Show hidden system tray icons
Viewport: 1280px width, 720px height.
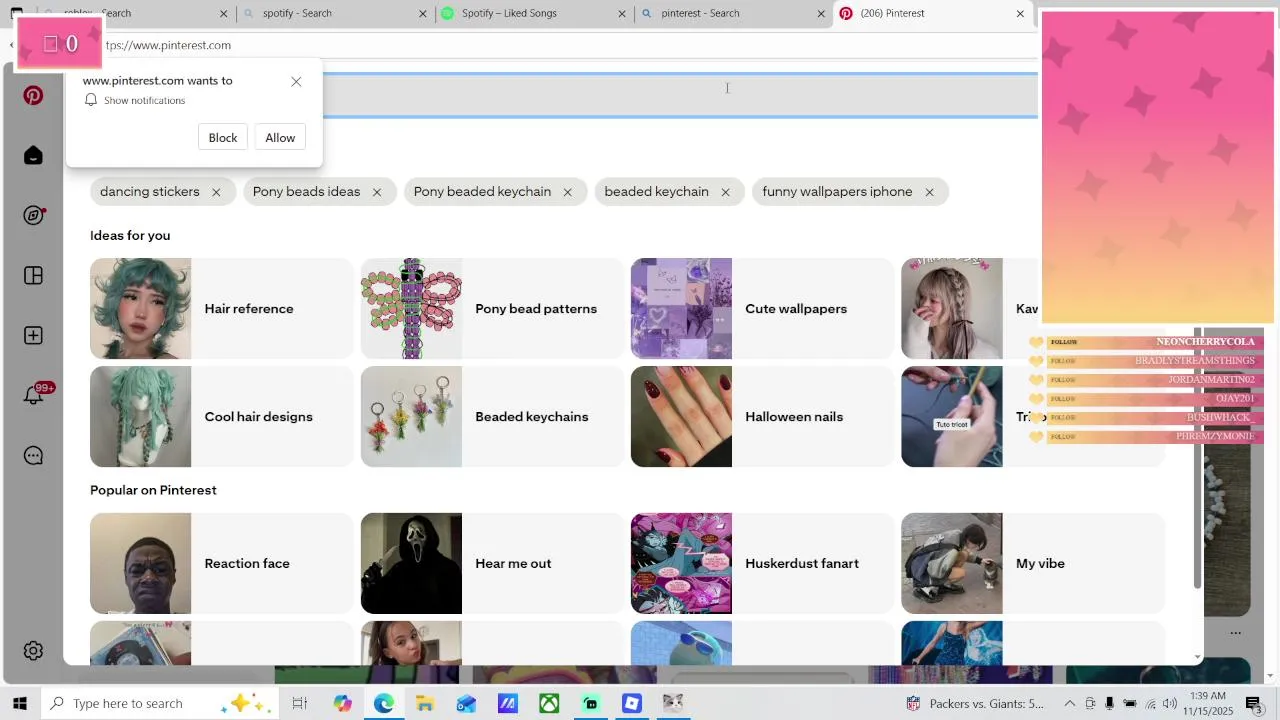(x=1069, y=703)
